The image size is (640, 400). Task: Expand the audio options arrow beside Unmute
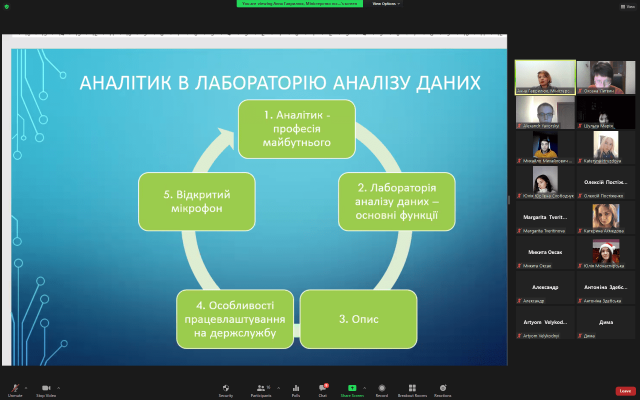click(27, 386)
